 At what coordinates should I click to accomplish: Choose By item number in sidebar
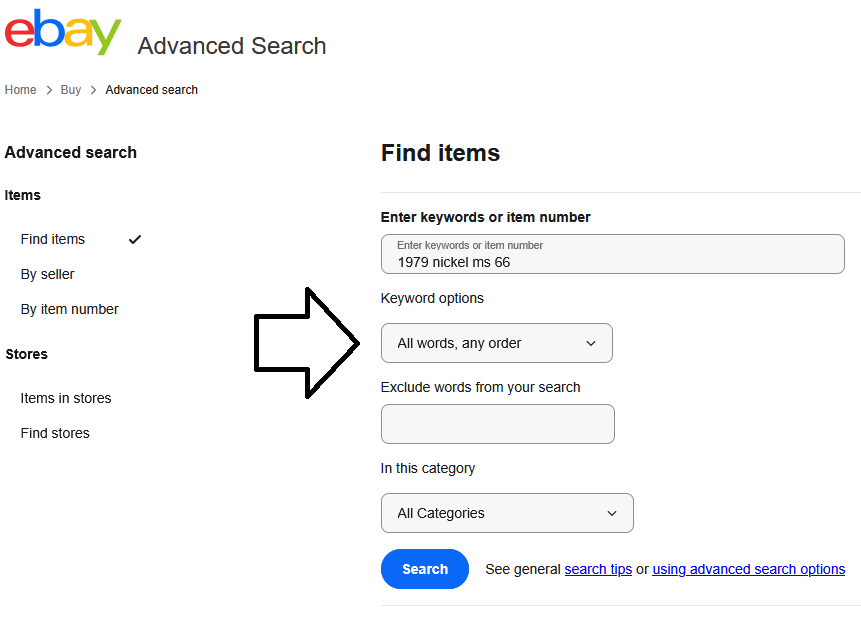pyautogui.click(x=69, y=310)
